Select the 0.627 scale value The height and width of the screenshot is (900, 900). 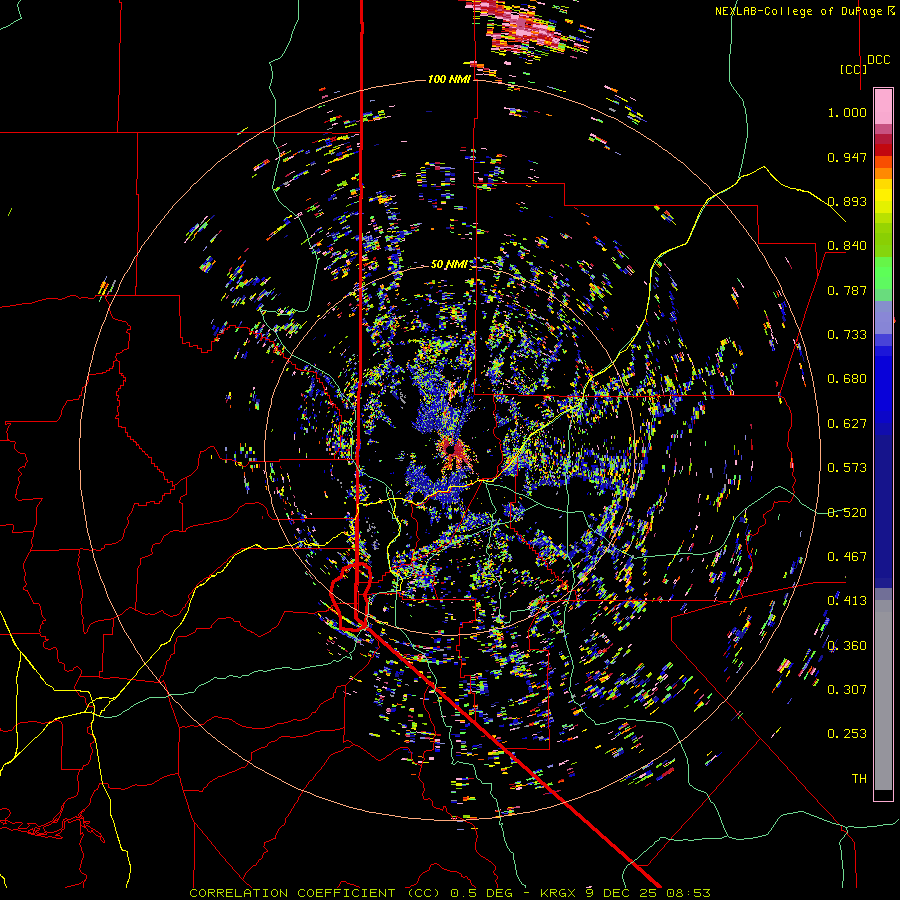point(847,424)
